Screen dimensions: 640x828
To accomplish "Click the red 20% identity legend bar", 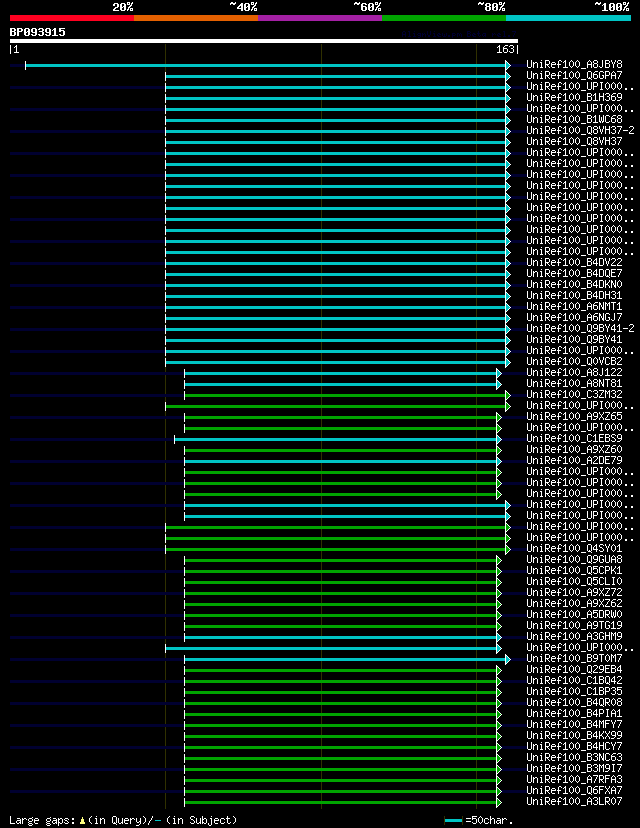I will 72,18.
